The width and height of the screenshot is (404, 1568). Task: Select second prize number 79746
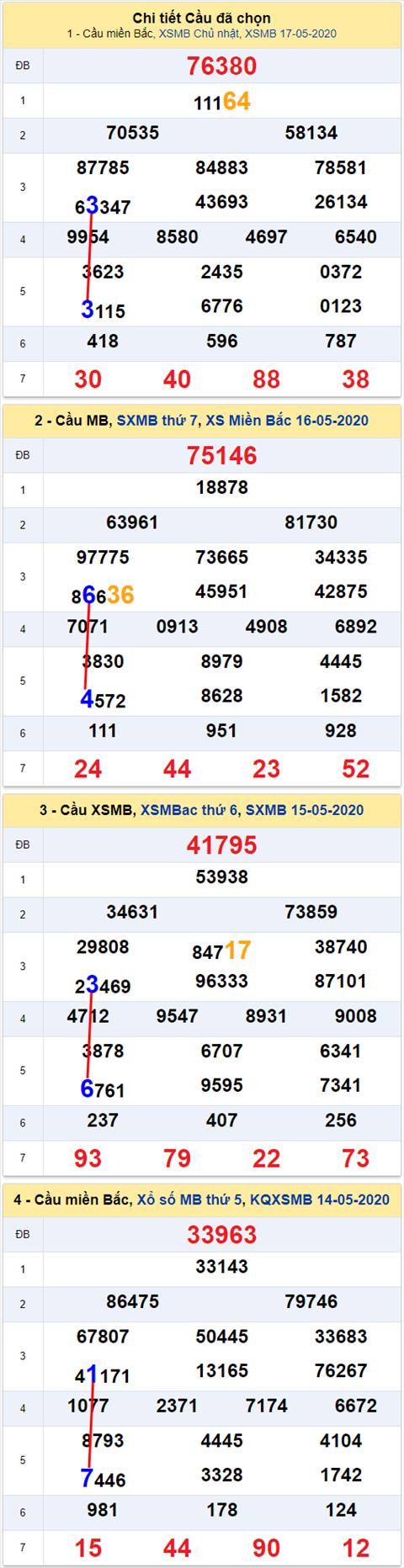[x=311, y=1301]
